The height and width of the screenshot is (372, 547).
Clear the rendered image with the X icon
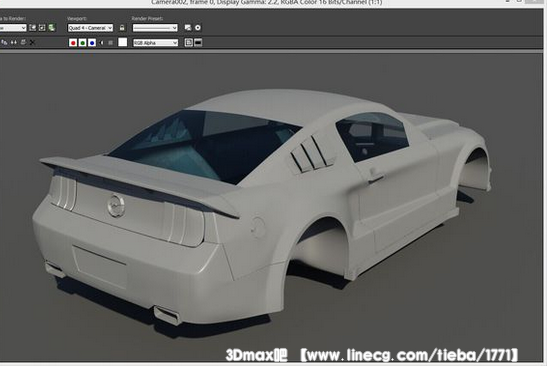(x=32, y=43)
